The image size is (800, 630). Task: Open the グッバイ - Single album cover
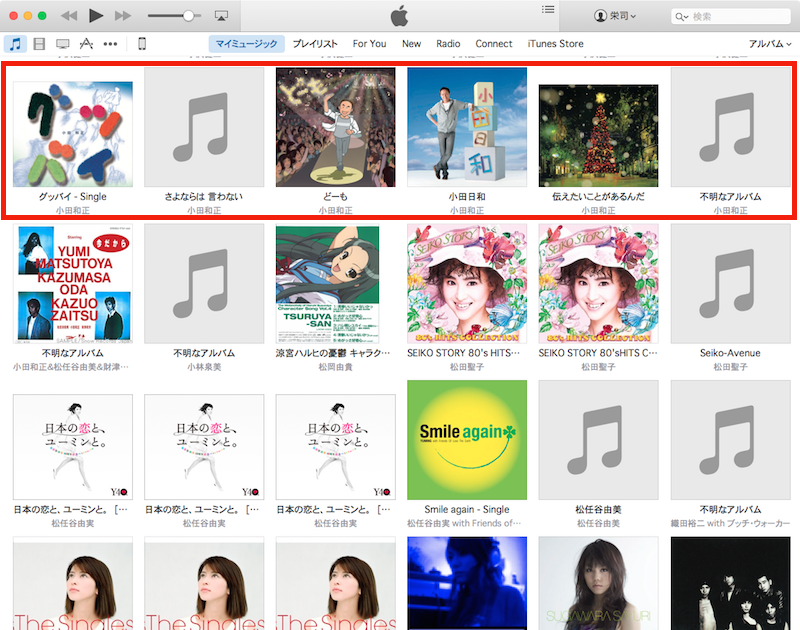coord(73,134)
